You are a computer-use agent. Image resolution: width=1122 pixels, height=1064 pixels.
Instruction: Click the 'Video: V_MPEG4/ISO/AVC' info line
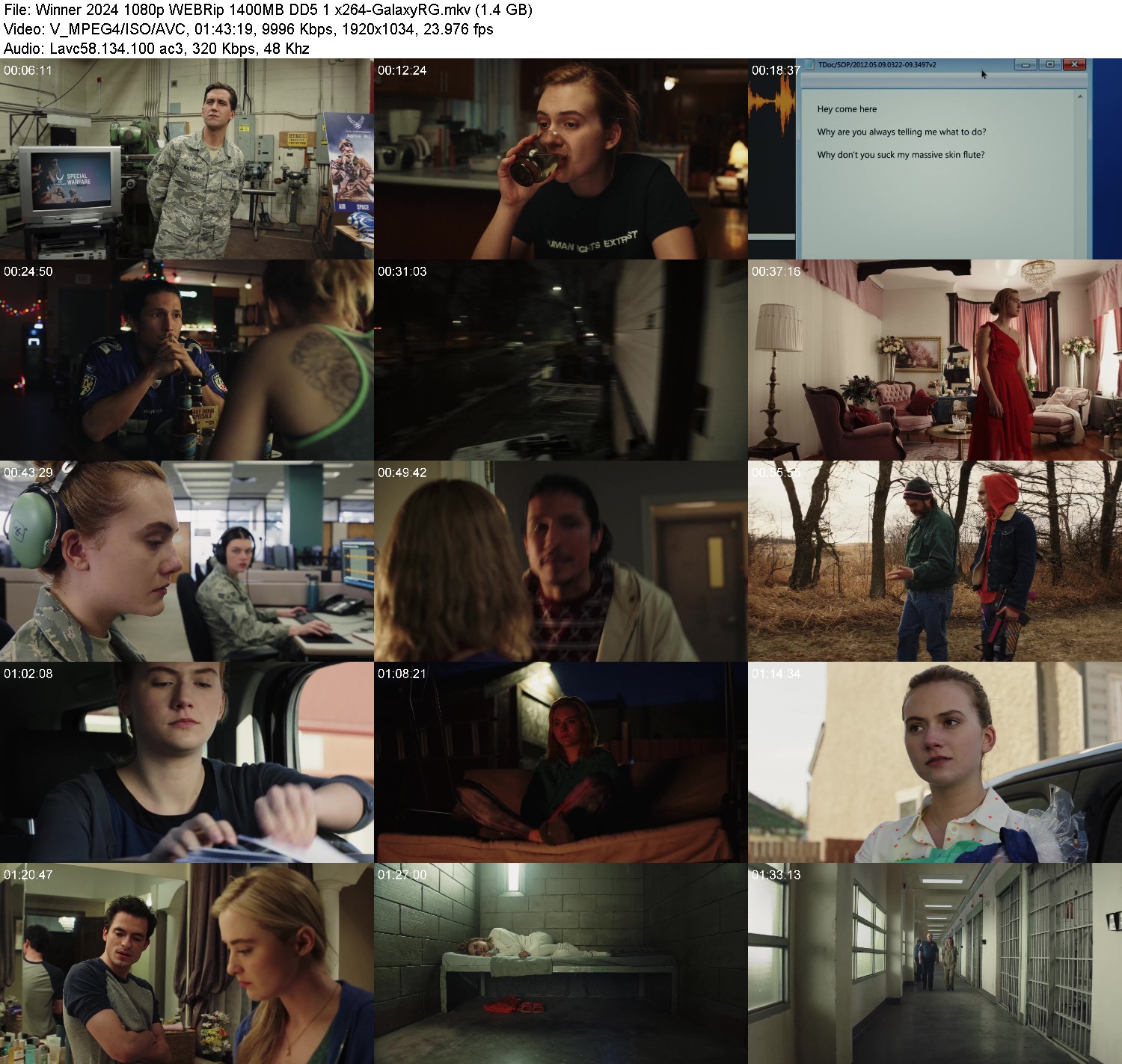248,29
